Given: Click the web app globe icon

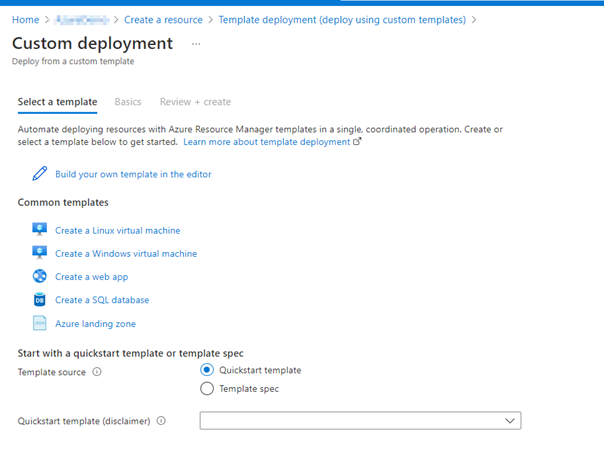Looking at the screenshot, I should pos(40,276).
